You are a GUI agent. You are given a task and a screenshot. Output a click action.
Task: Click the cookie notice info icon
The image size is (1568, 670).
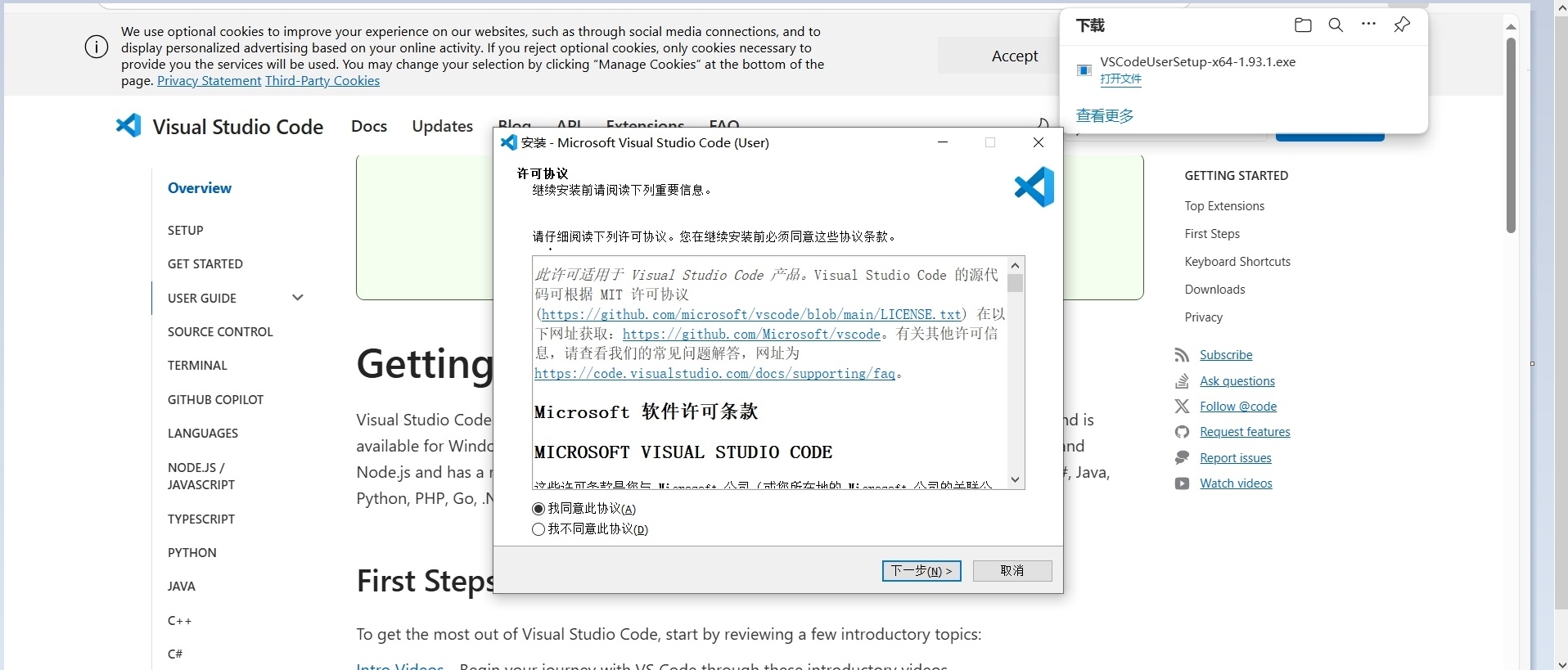pos(97,47)
